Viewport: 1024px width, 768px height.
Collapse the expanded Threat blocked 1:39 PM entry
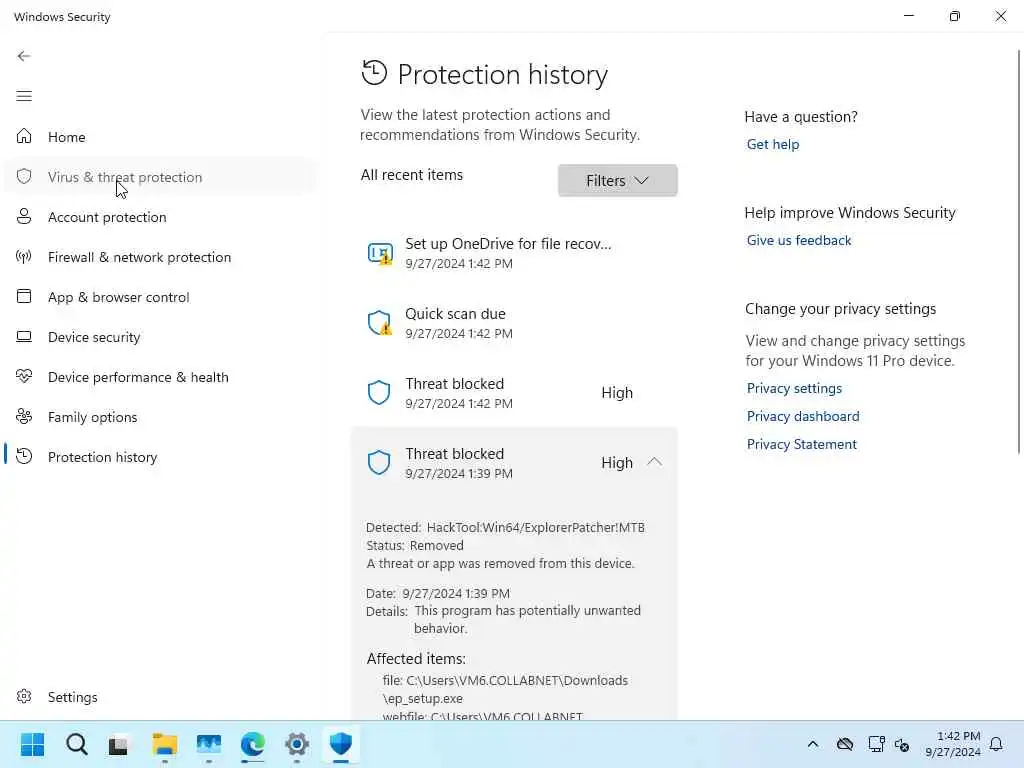[x=654, y=462]
